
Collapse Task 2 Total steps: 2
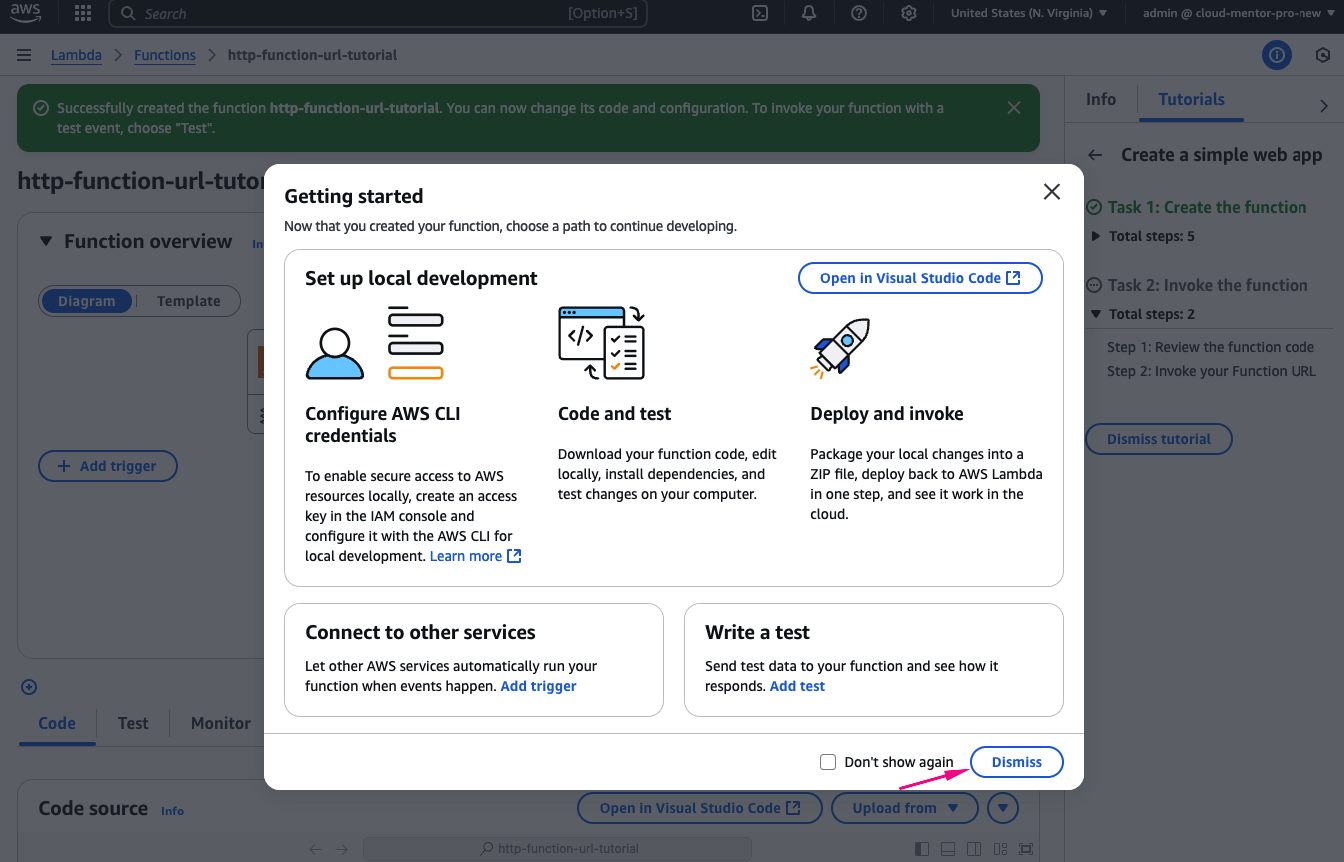[1096, 315]
